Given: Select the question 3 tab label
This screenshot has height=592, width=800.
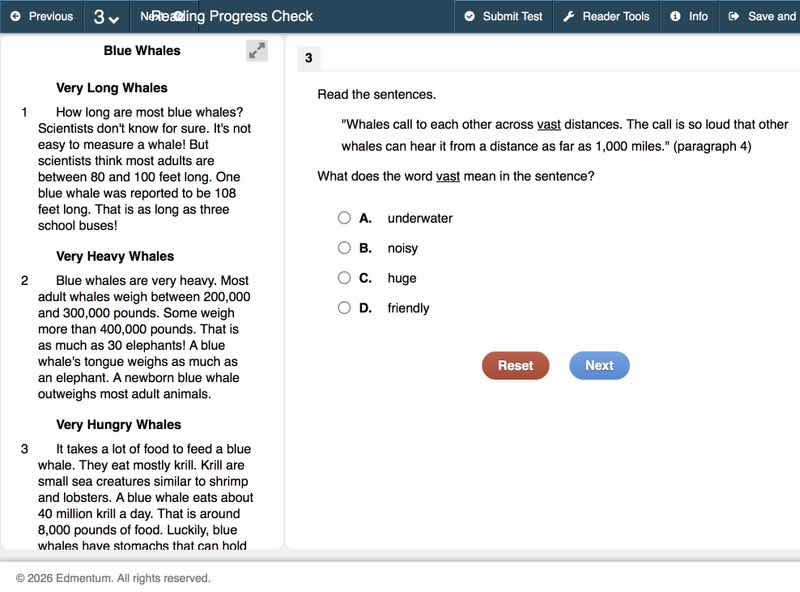Looking at the screenshot, I should coord(308,59).
